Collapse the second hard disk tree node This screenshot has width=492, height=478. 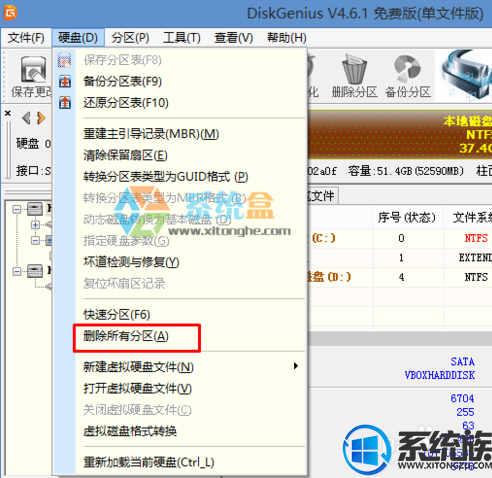pyautogui.click(x=17, y=271)
